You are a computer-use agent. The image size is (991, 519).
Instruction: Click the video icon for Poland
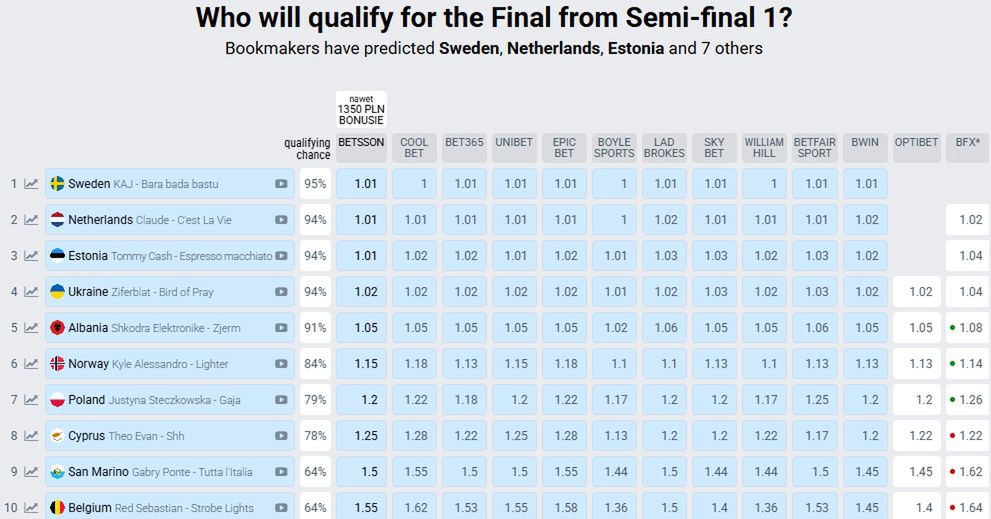click(281, 400)
